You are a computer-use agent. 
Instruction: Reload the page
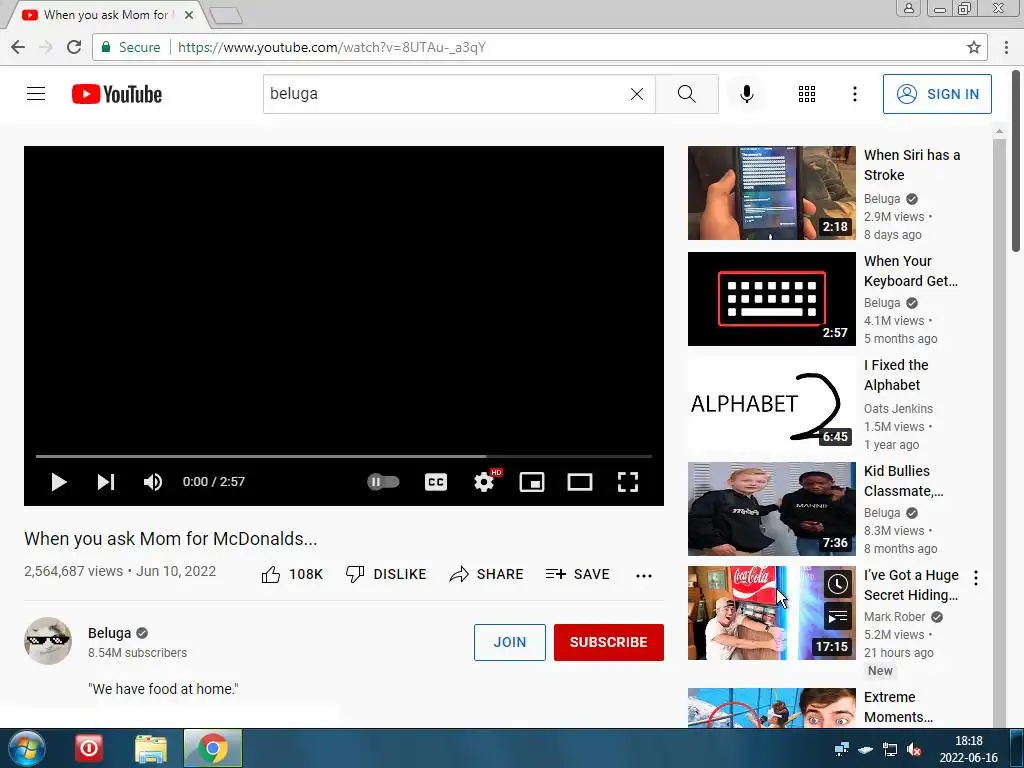(x=74, y=47)
